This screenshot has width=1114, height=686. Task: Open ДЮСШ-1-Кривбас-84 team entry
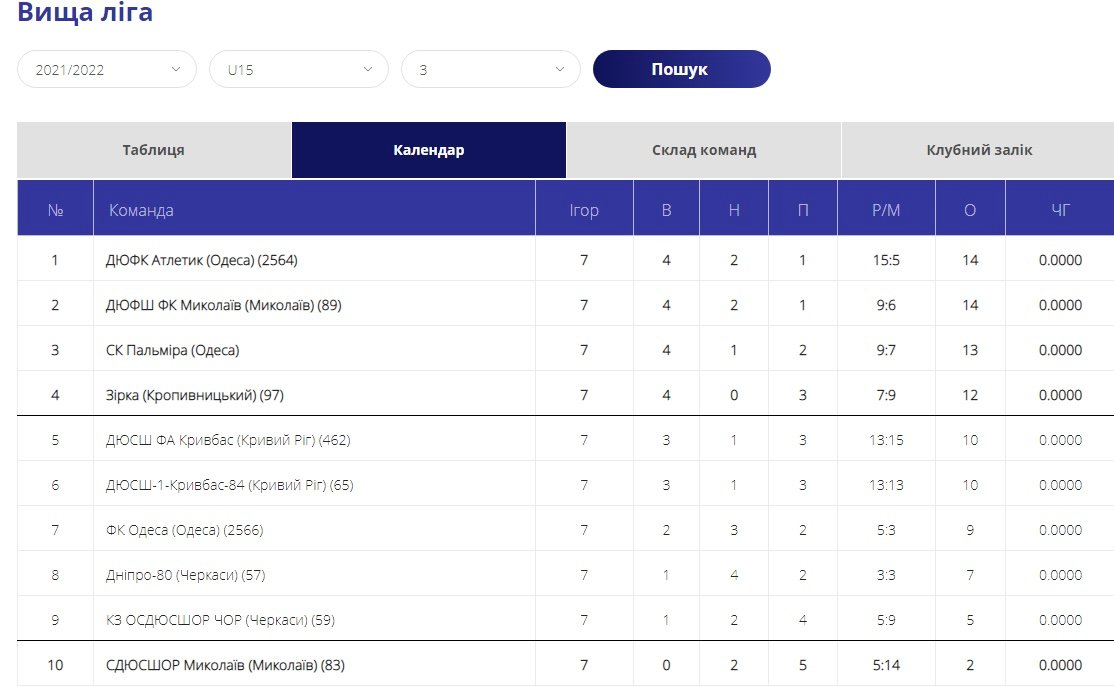pos(229,485)
